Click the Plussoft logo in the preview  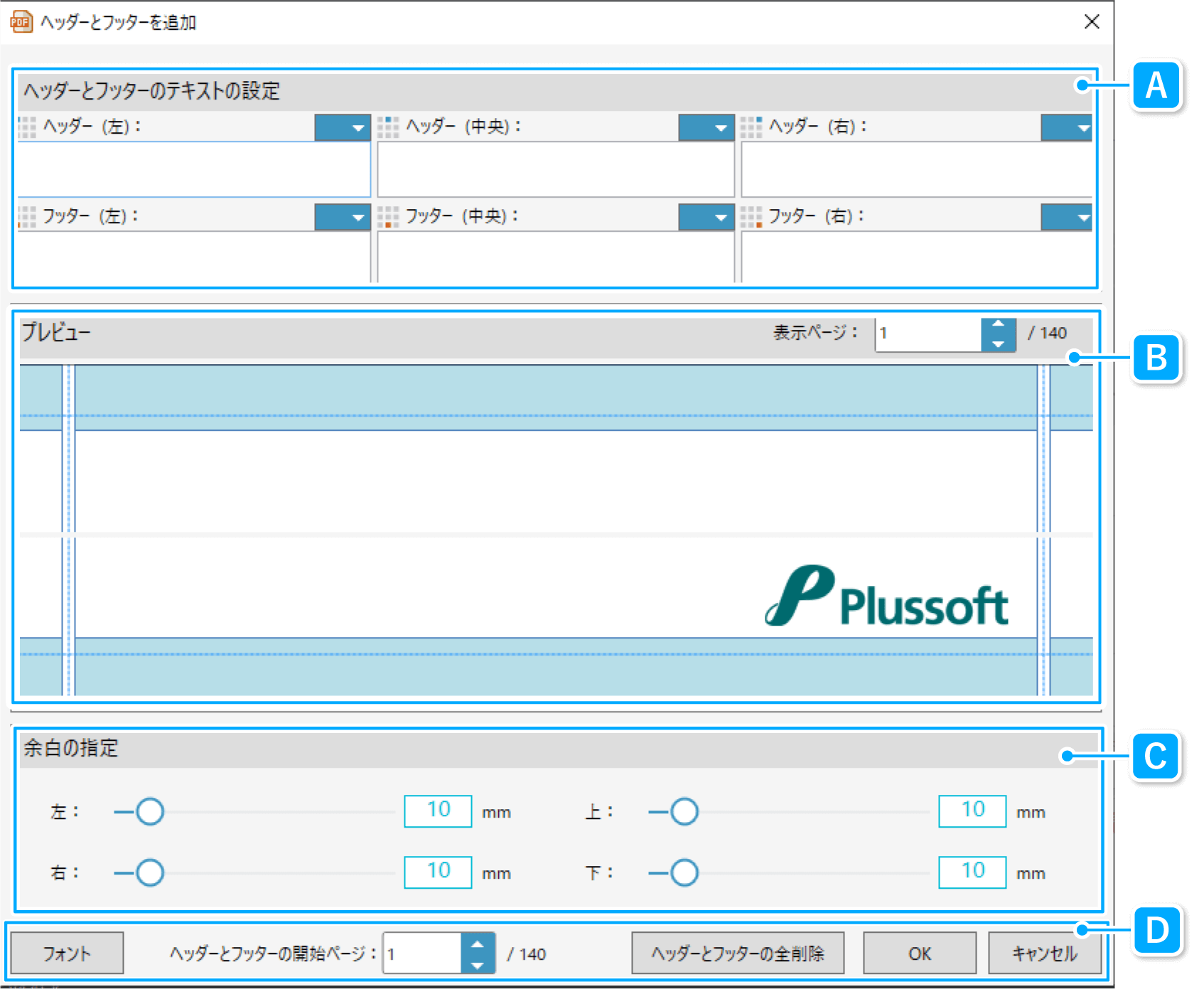coord(886,596)
